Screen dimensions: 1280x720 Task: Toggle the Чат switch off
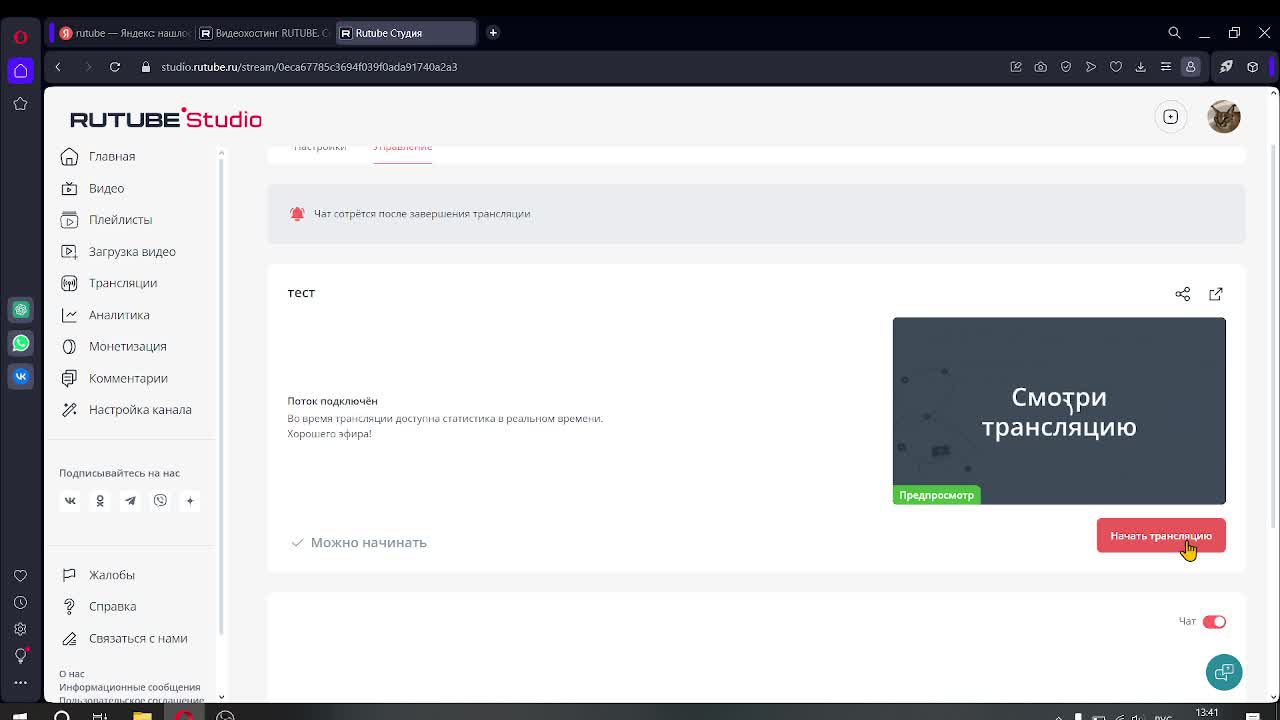pos(1214,622)
